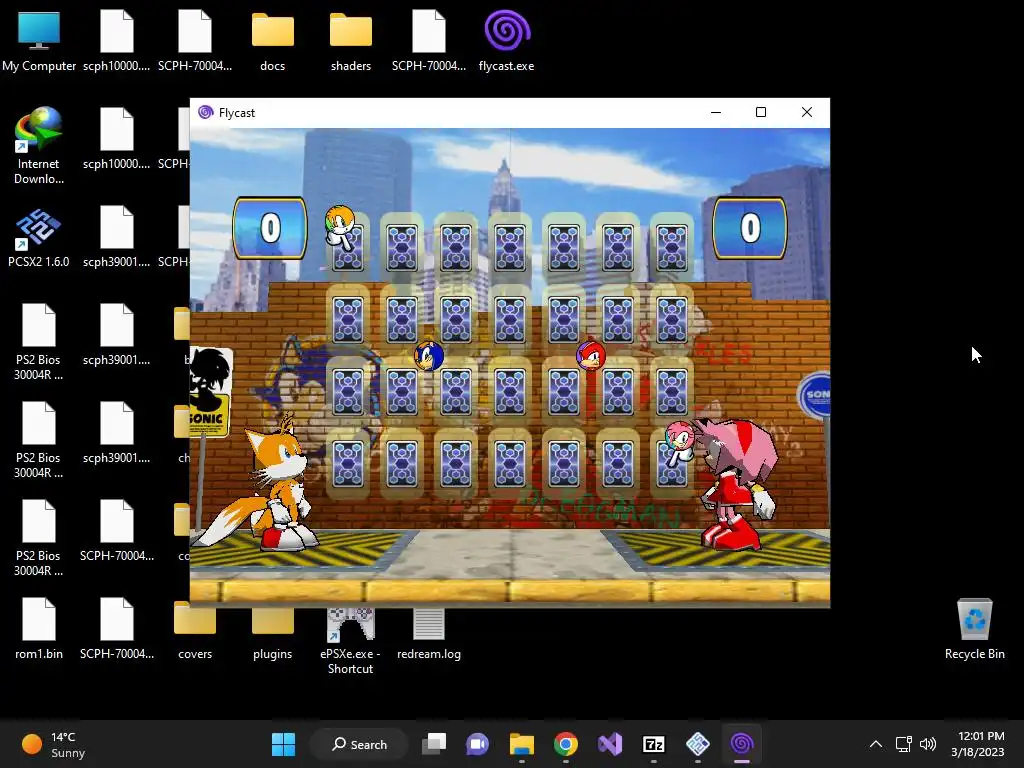Open Google Chrome from taskbar
Viewport: 1024px width, 768px height.
566,744
